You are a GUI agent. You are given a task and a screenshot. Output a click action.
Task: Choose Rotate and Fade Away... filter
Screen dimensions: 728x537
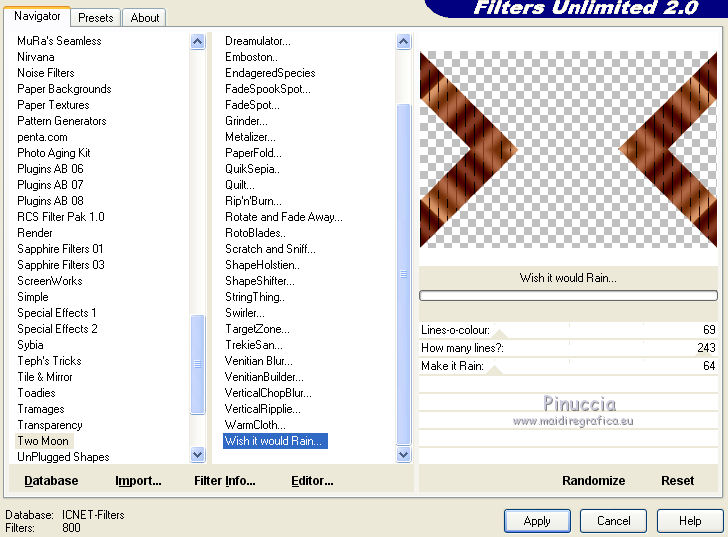[284, 217]
